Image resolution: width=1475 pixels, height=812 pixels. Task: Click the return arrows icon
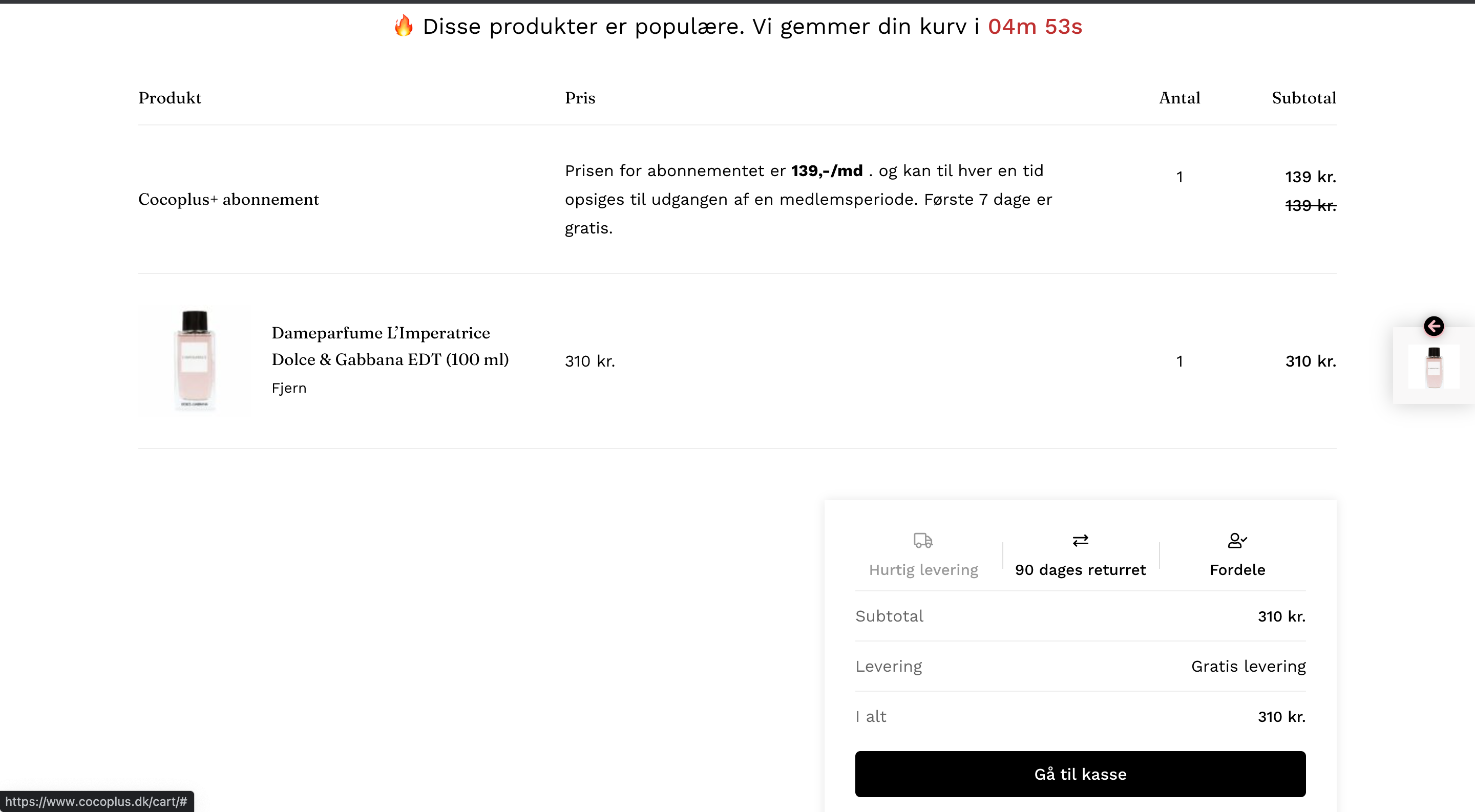1080,540
